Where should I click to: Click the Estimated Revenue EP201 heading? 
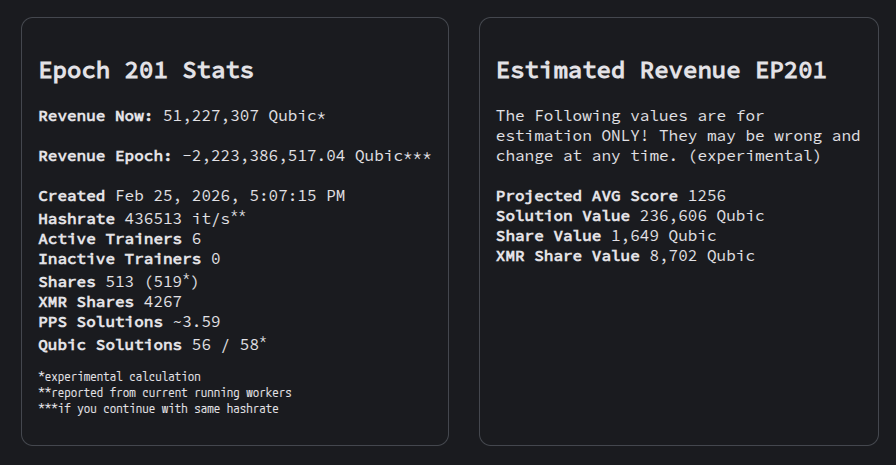click(x=661, y=71)
